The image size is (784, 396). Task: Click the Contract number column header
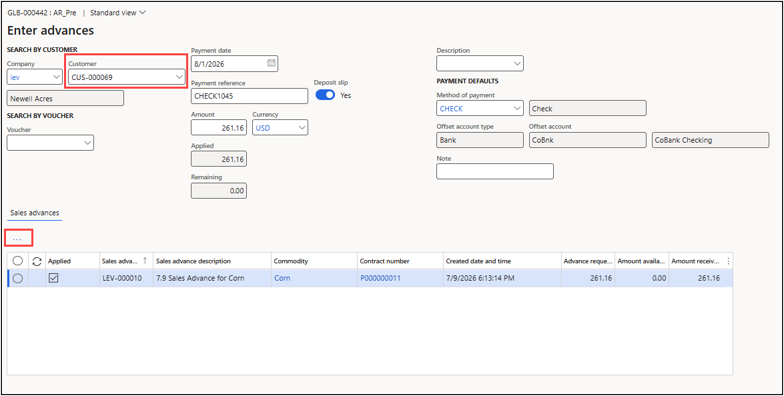click(x=400, y=261)
